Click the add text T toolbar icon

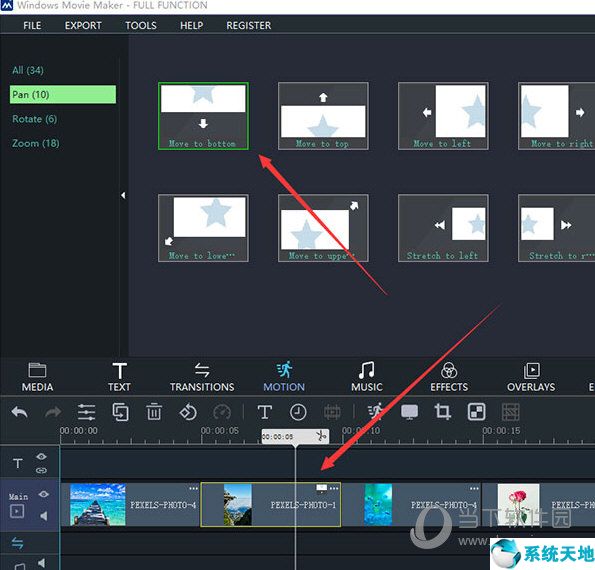(x=264, y=412)
